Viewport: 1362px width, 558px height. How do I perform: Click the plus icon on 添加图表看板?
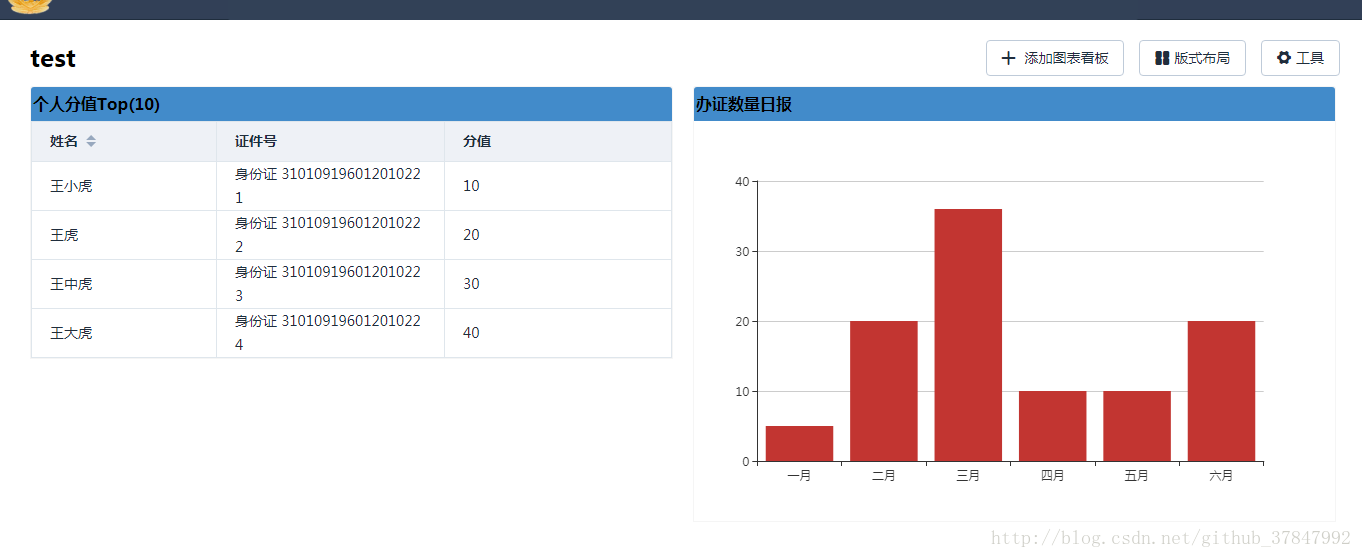point(1008,58)
